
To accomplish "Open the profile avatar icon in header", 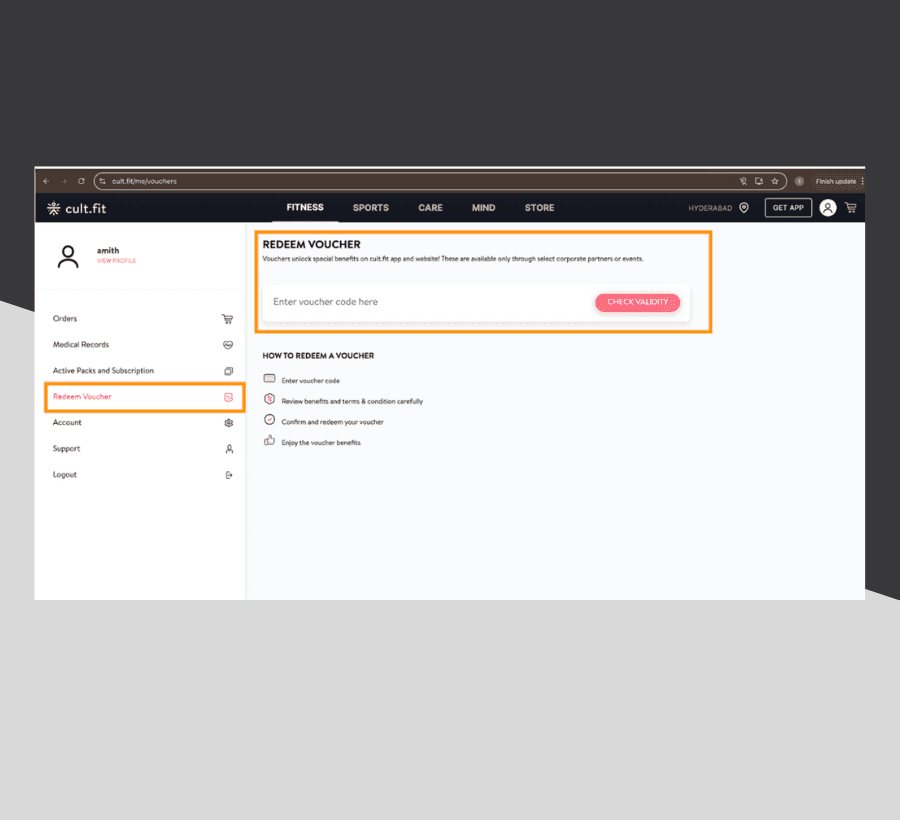I will coord(828,208).
